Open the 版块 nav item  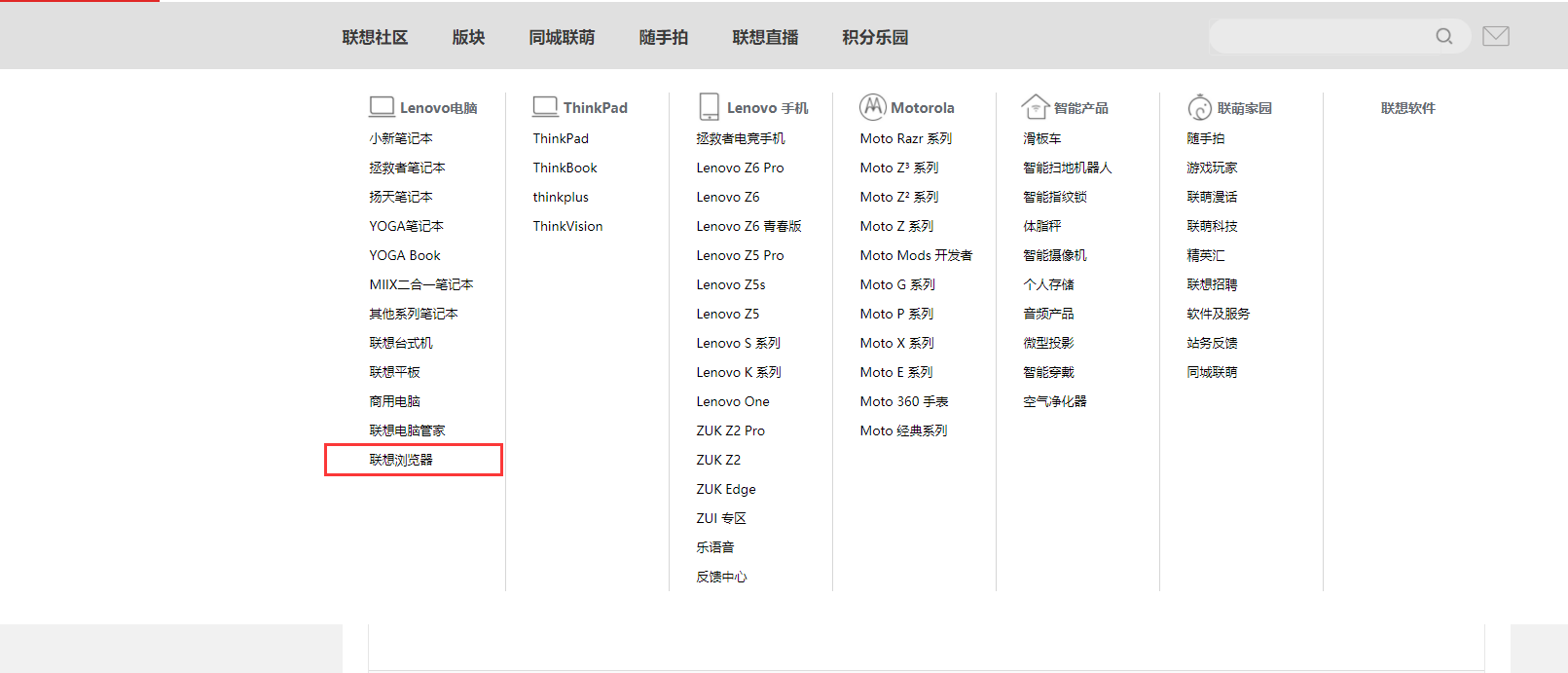point(468,37)
